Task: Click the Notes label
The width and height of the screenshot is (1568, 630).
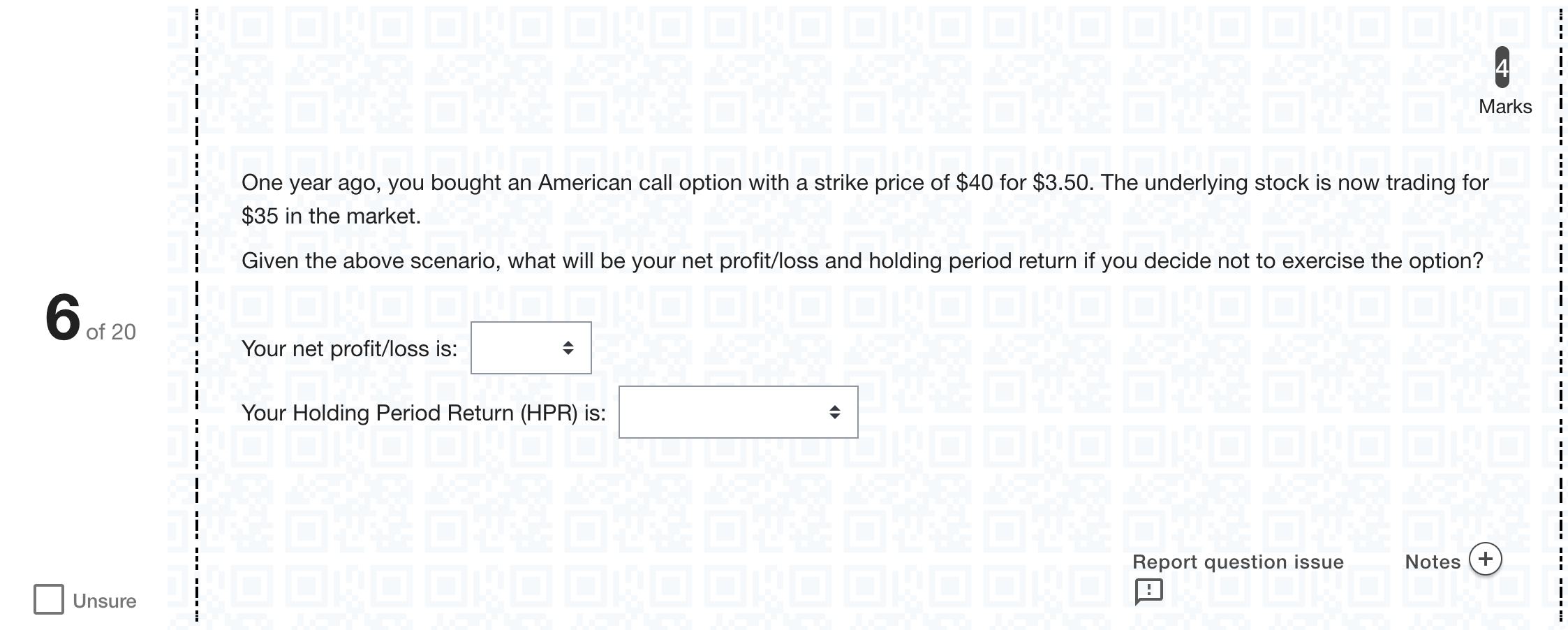Action: [x=1433, y=562]
